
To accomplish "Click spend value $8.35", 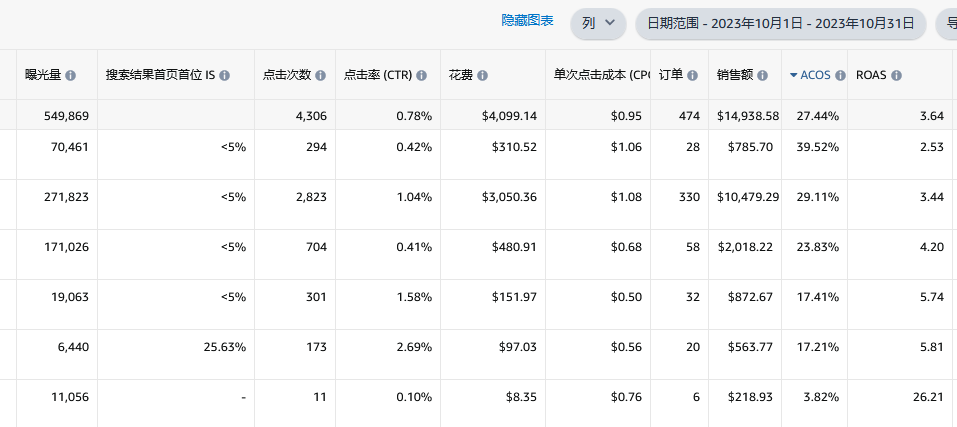I will pyautogui.click(x=521, y=397).
